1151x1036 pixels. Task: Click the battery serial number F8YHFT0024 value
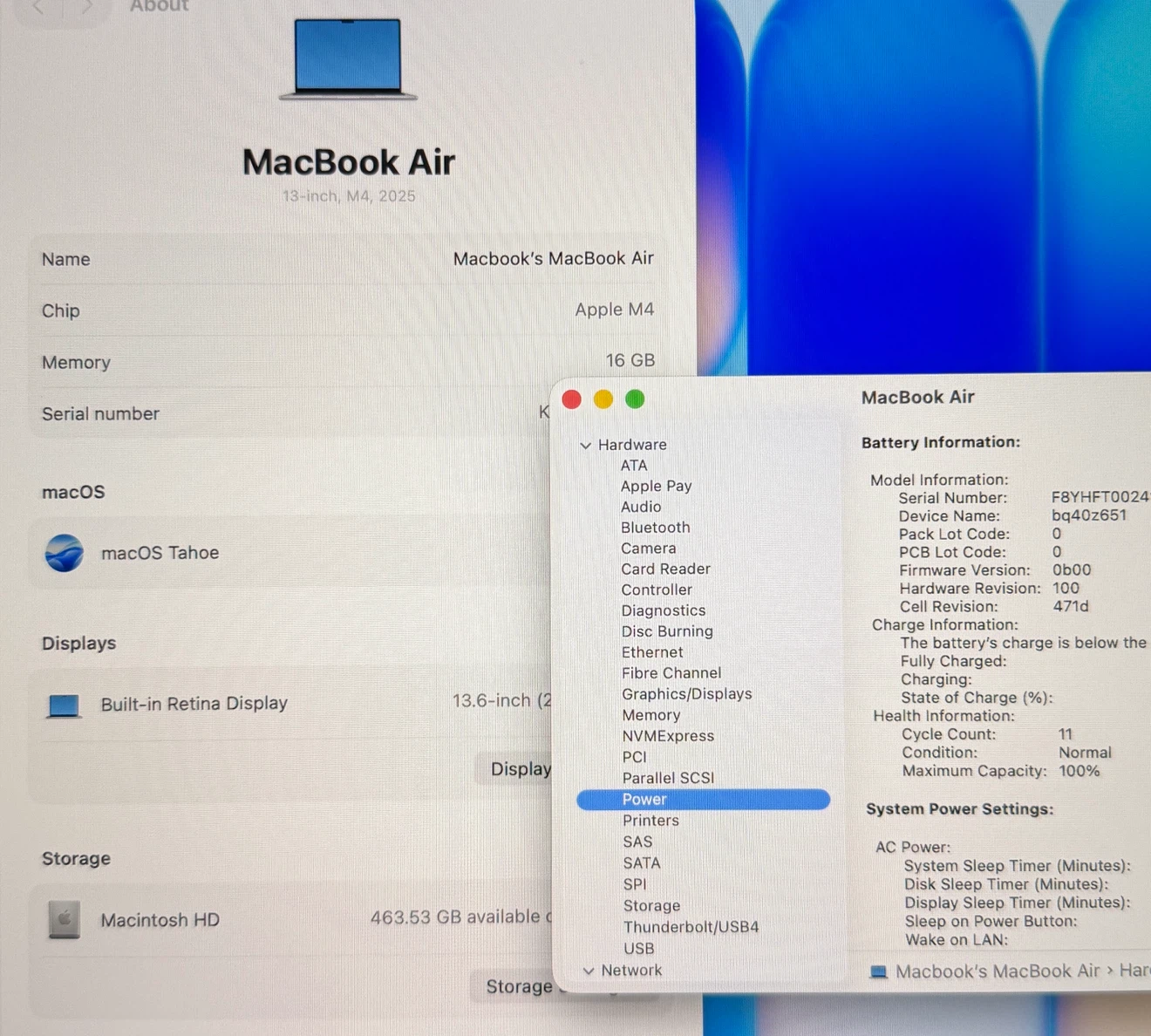[1100, 497]
